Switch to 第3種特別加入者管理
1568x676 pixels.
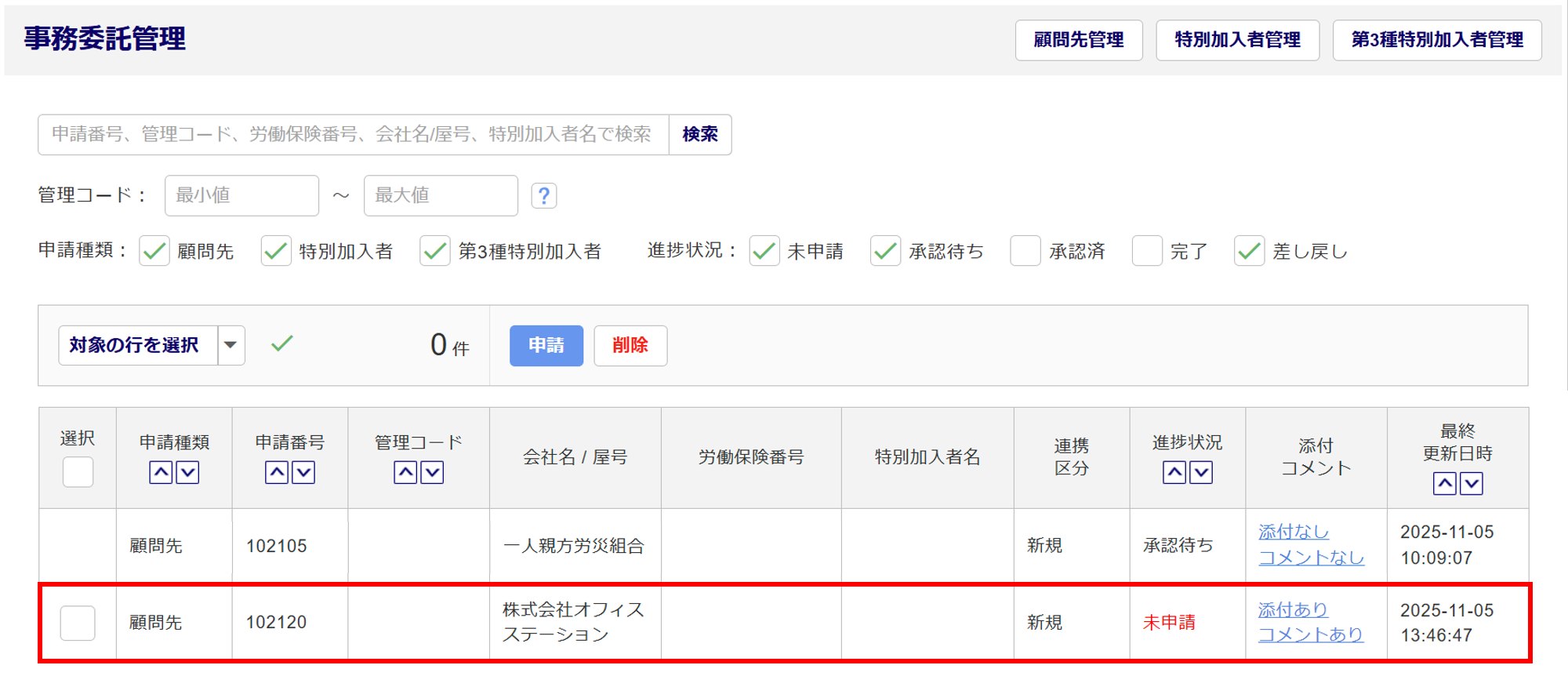[1436, 40]
